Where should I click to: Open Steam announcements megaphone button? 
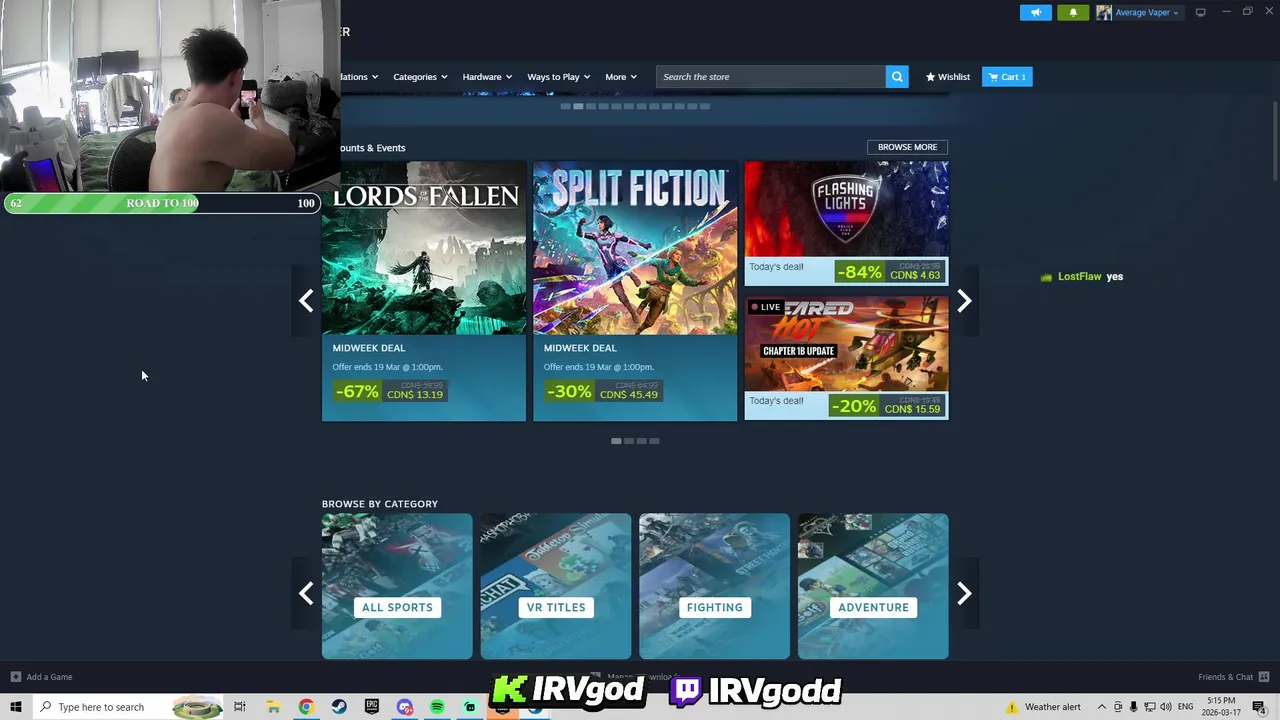click(x=1036, y=12)
